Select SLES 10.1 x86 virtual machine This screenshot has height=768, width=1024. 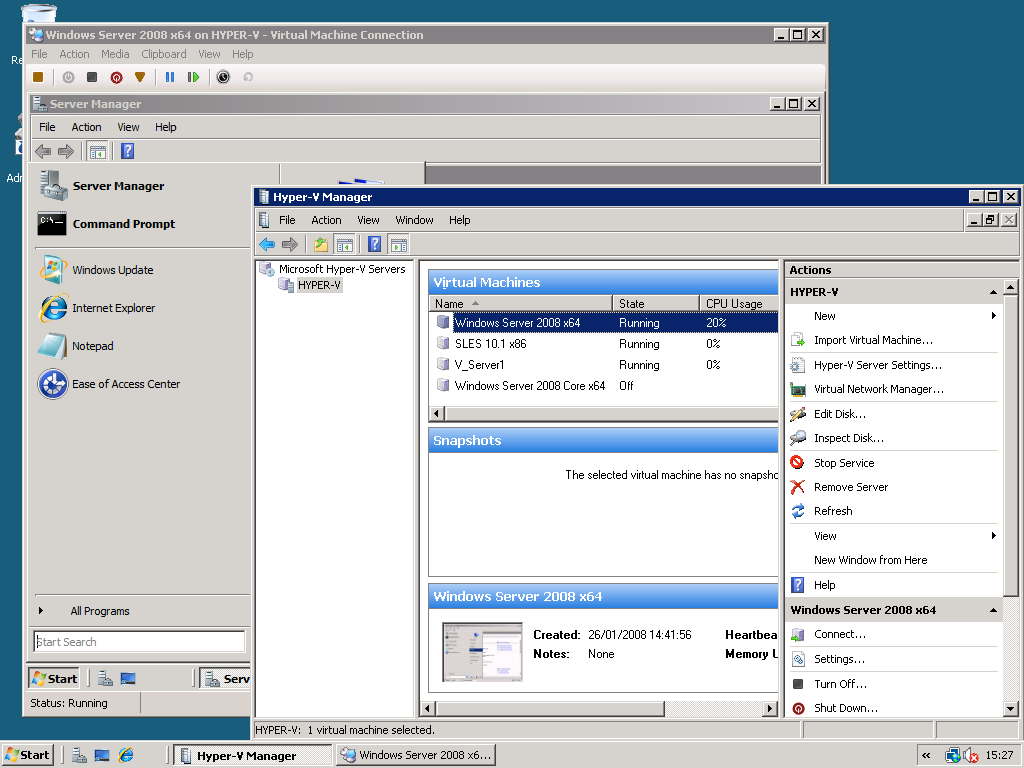click(x=603, y=344)
